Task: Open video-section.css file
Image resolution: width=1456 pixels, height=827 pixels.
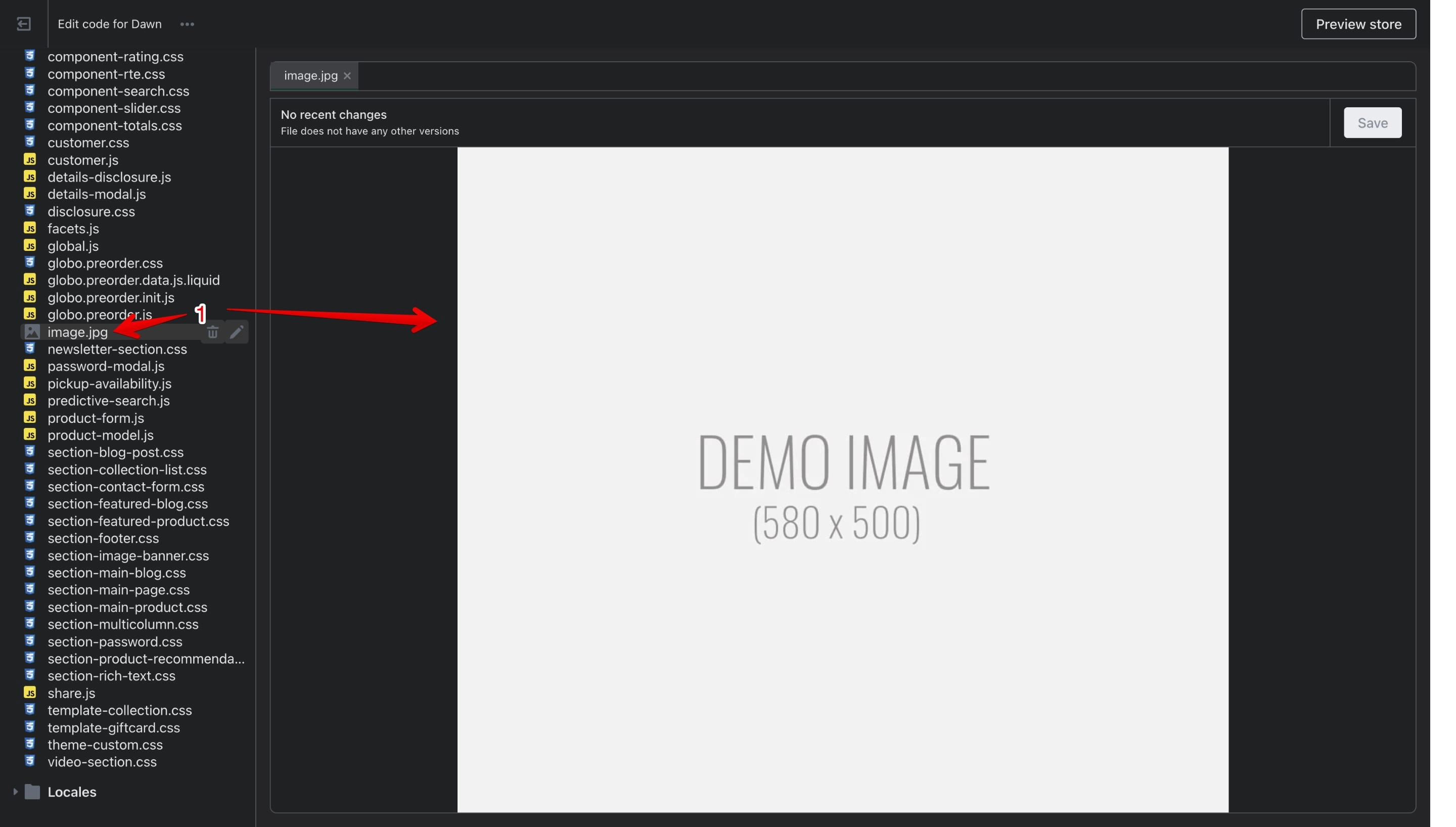Action: (102, 762)
